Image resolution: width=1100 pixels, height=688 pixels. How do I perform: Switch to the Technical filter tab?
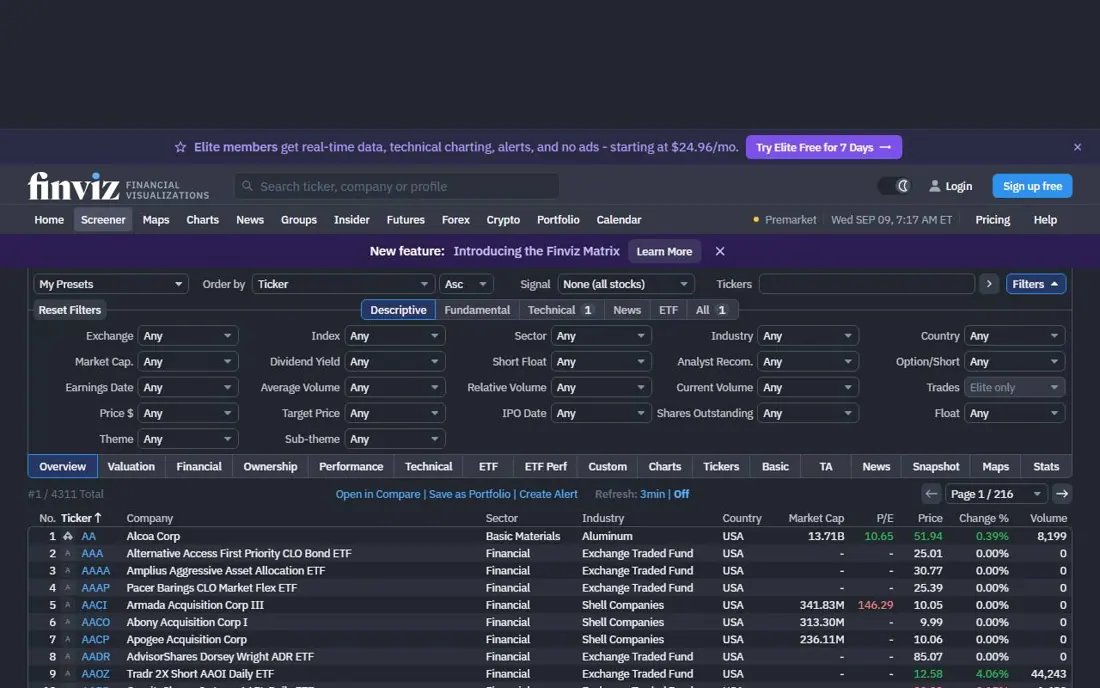pyautogui.click(x=561, y=310)
